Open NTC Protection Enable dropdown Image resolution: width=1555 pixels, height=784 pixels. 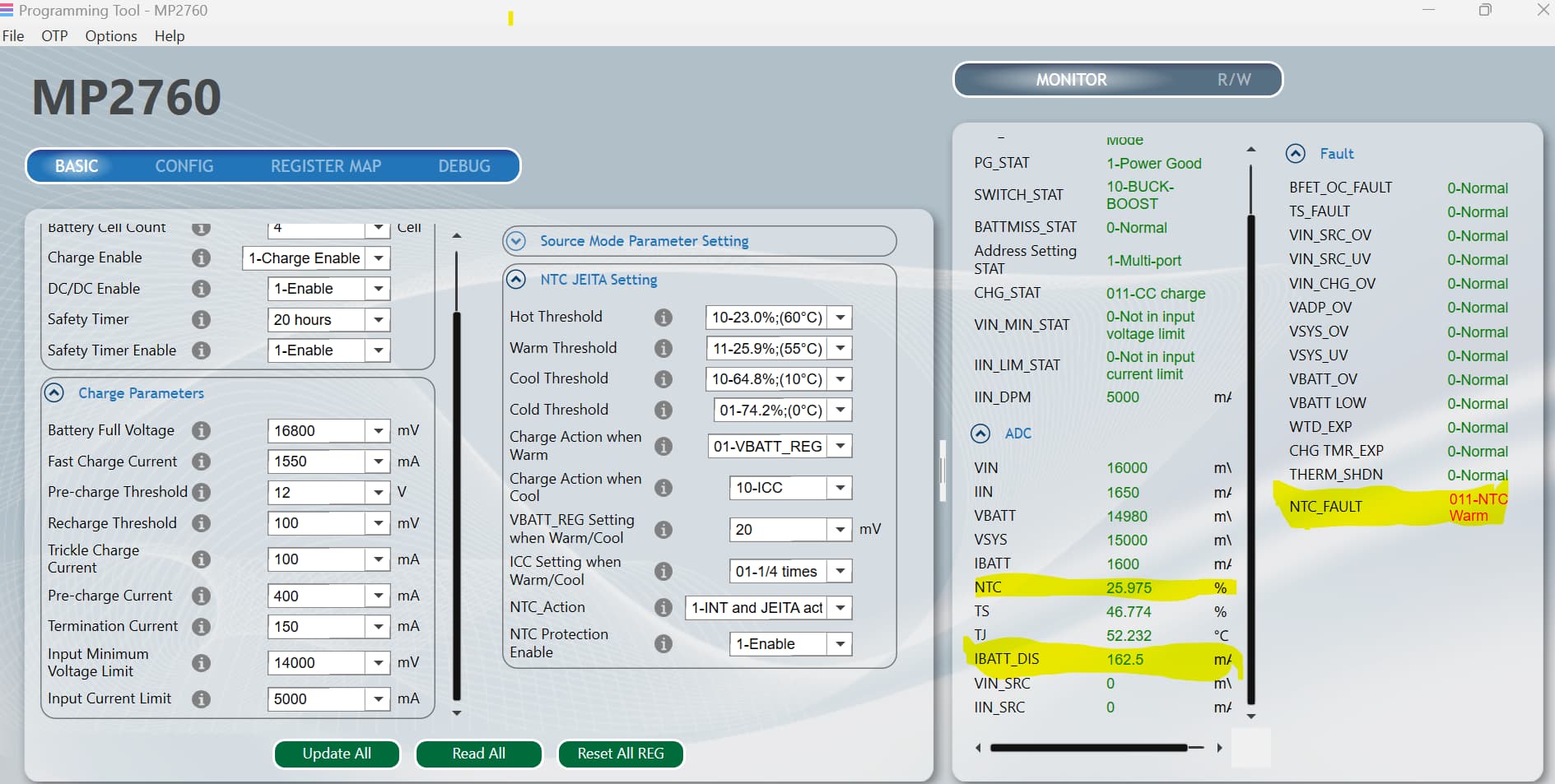840,644
